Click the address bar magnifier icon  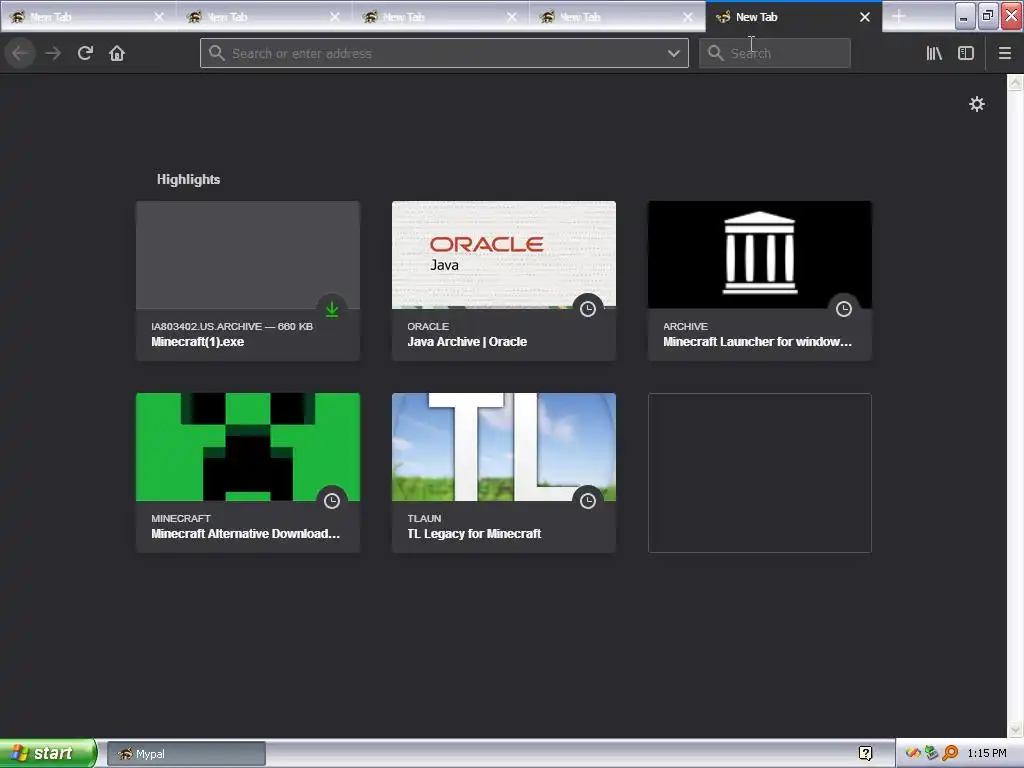click(x=217, y=53)
